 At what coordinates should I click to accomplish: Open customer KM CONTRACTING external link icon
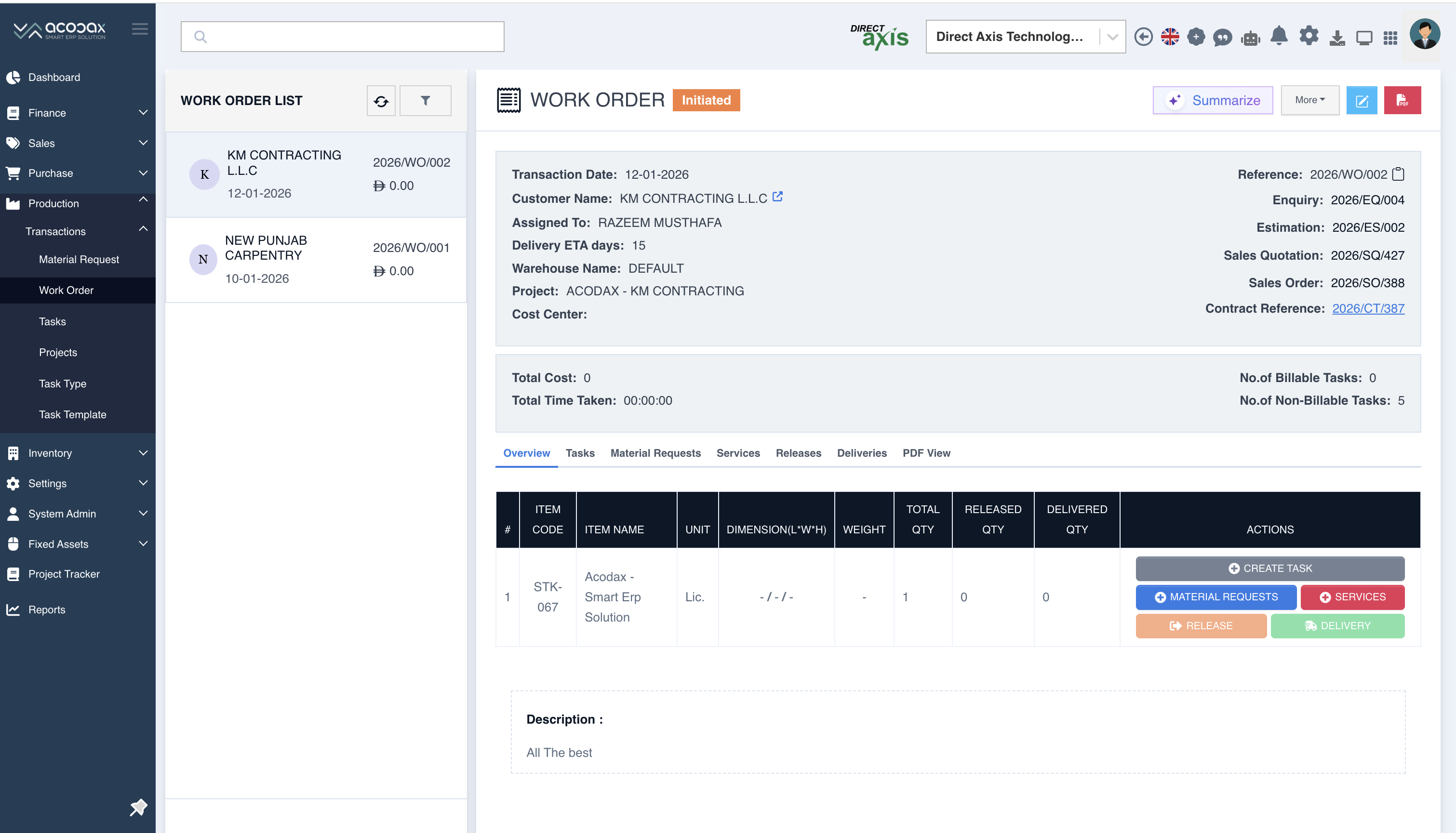coord(777,197)
